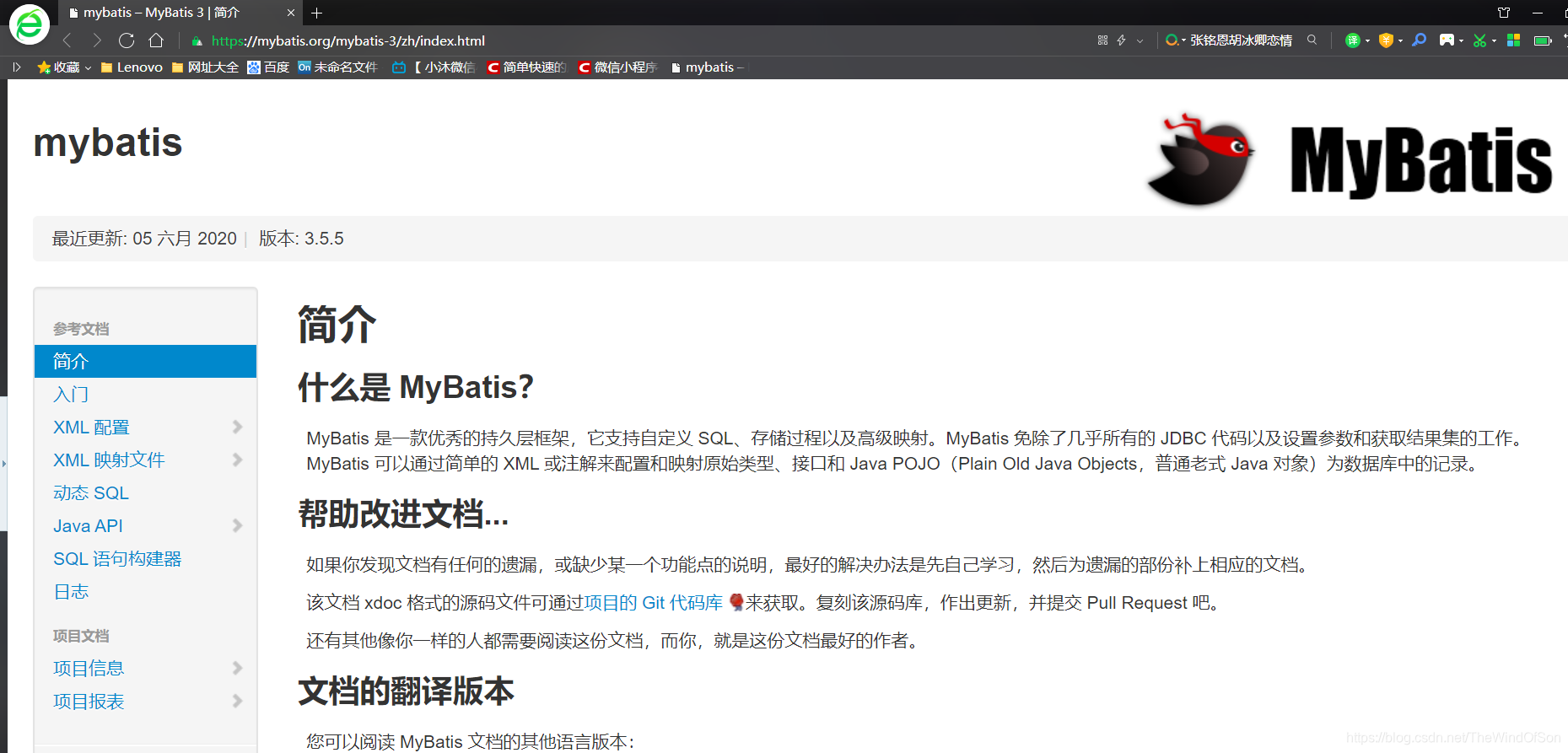Open the game controller dropdown arrow
This screenshot has width=1568, height=753.
coord(1461,40)
